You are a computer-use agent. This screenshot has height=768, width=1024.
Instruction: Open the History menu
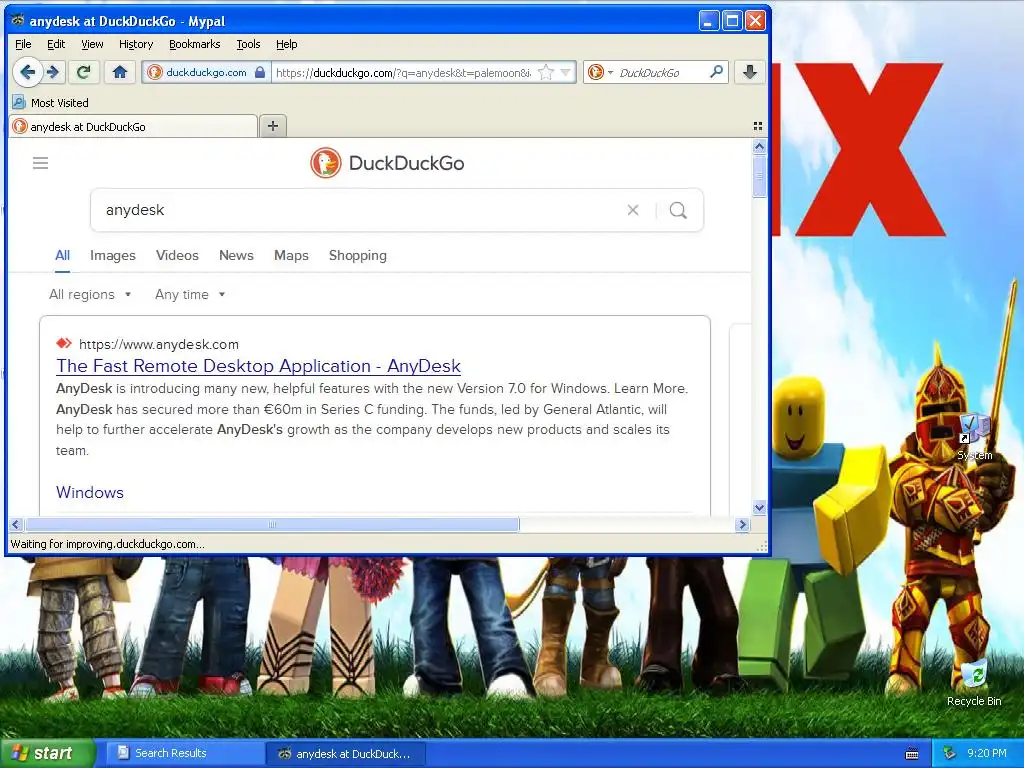point(136,44)
